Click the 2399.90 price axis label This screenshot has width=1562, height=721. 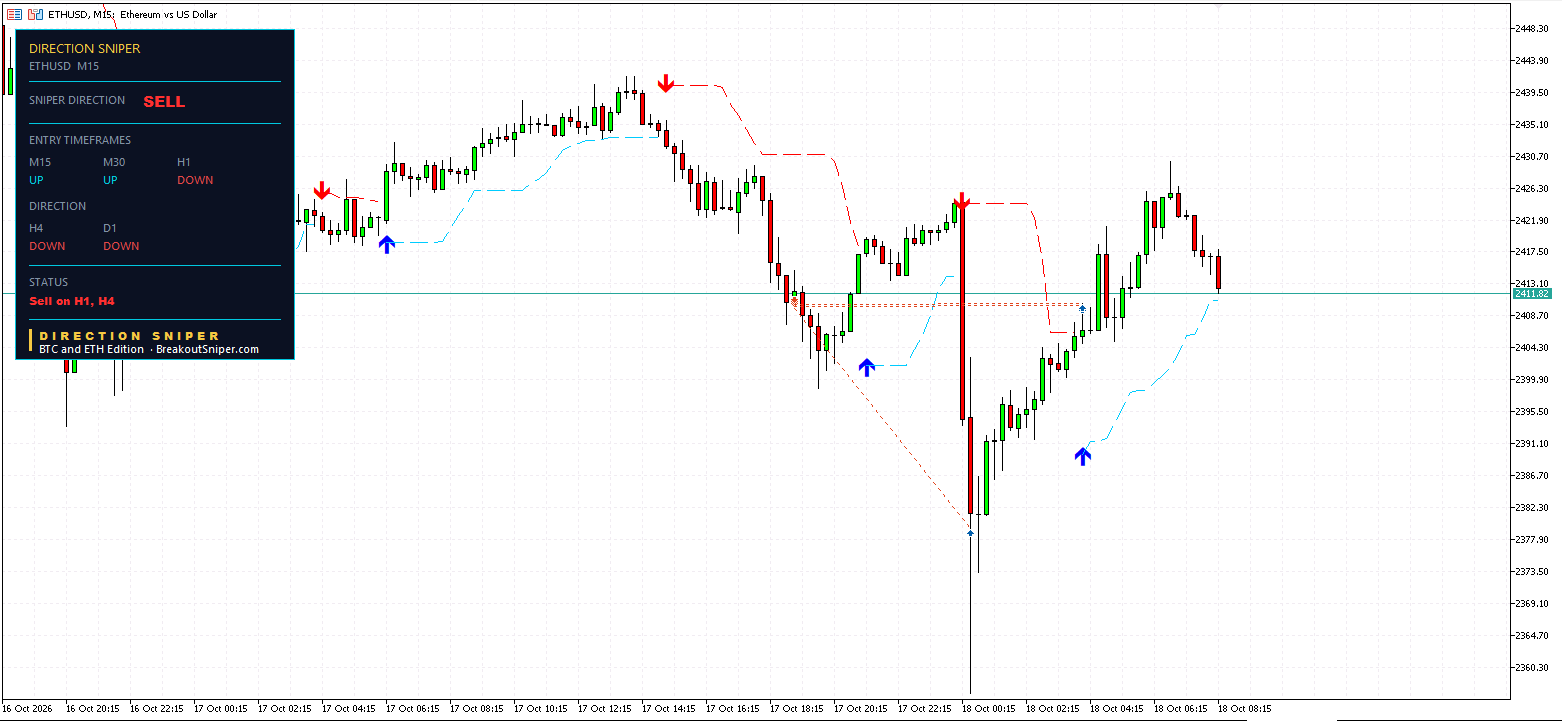click(x=1534, y=380)
